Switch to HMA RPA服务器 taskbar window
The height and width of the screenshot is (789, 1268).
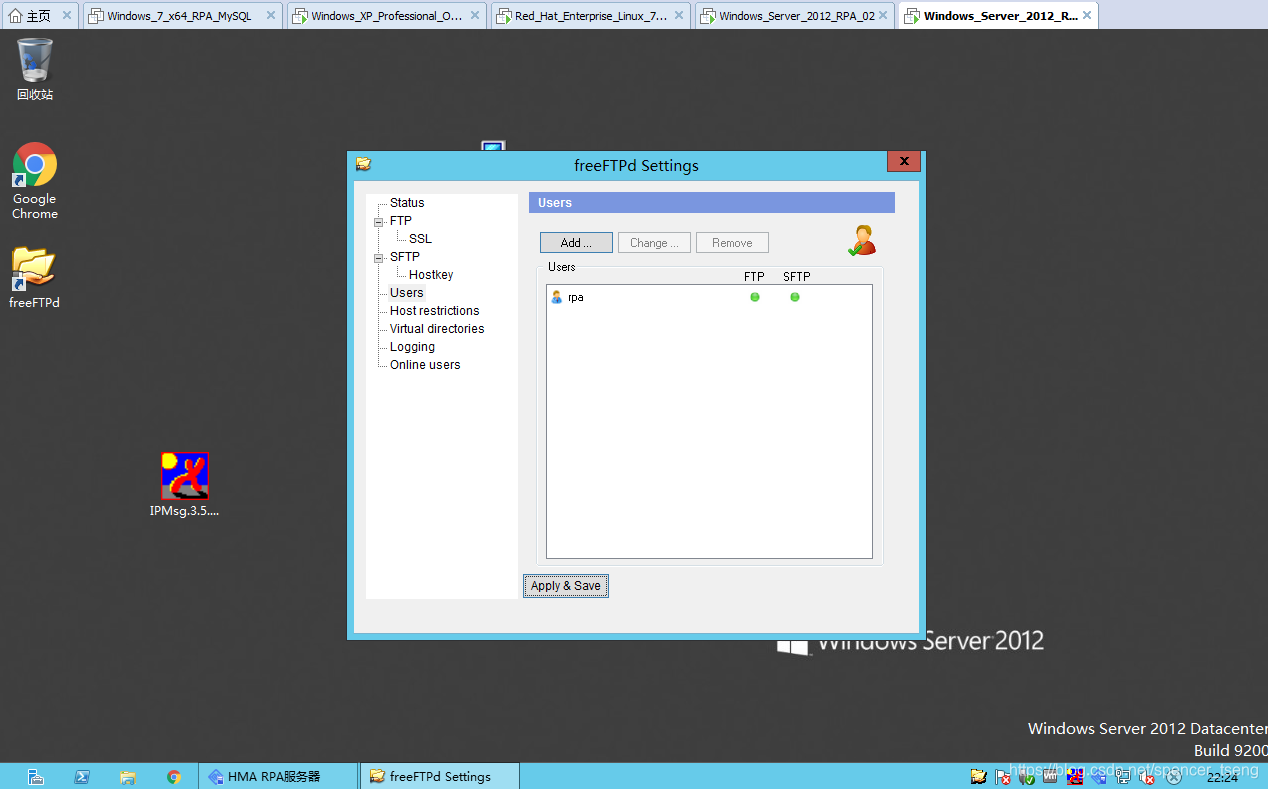277,776
